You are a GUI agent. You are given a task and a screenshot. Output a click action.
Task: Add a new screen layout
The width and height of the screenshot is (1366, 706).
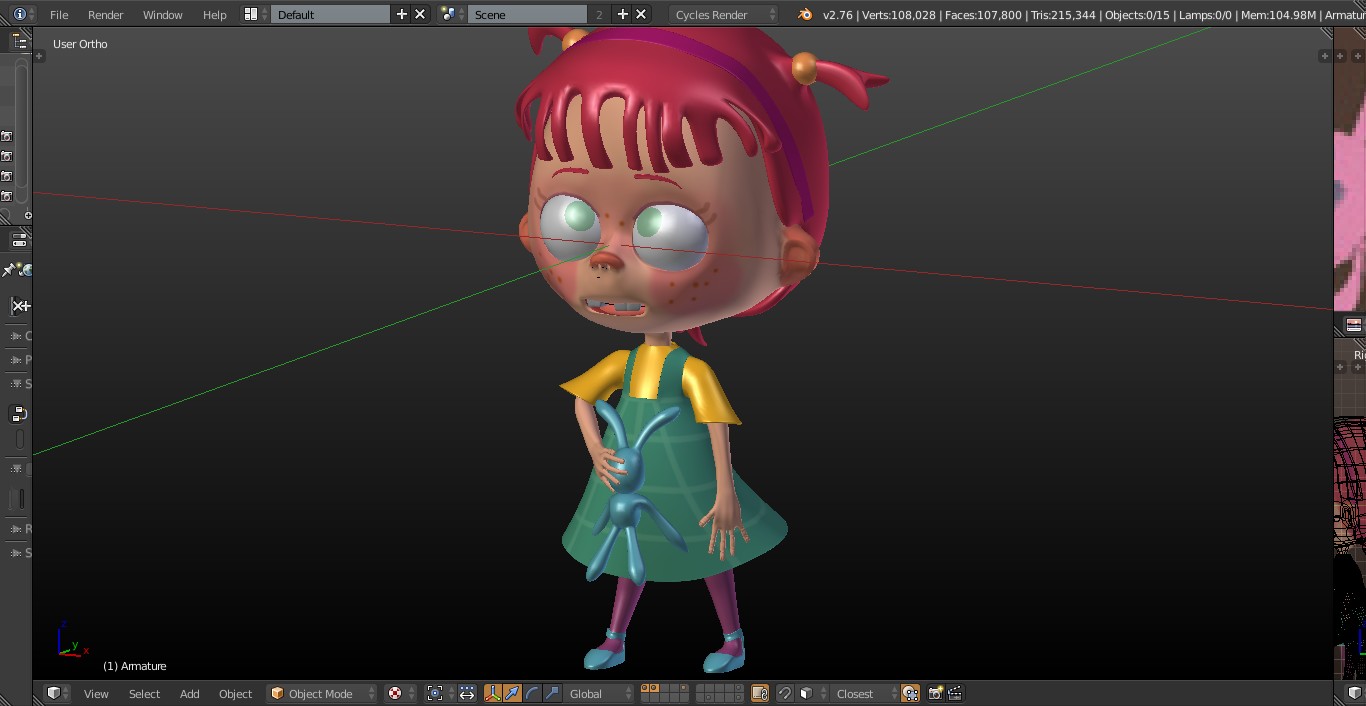pyautogui.click(x=402, y=14)
